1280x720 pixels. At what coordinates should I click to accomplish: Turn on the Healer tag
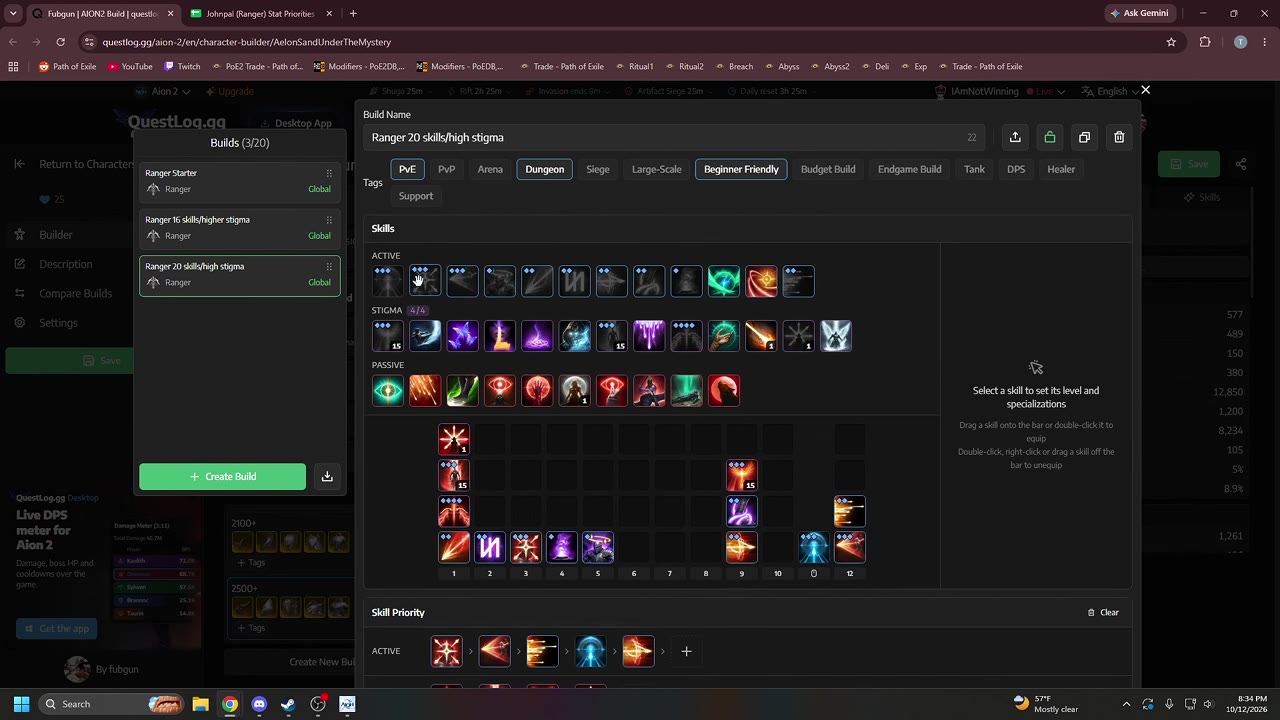click(1061, 169)
